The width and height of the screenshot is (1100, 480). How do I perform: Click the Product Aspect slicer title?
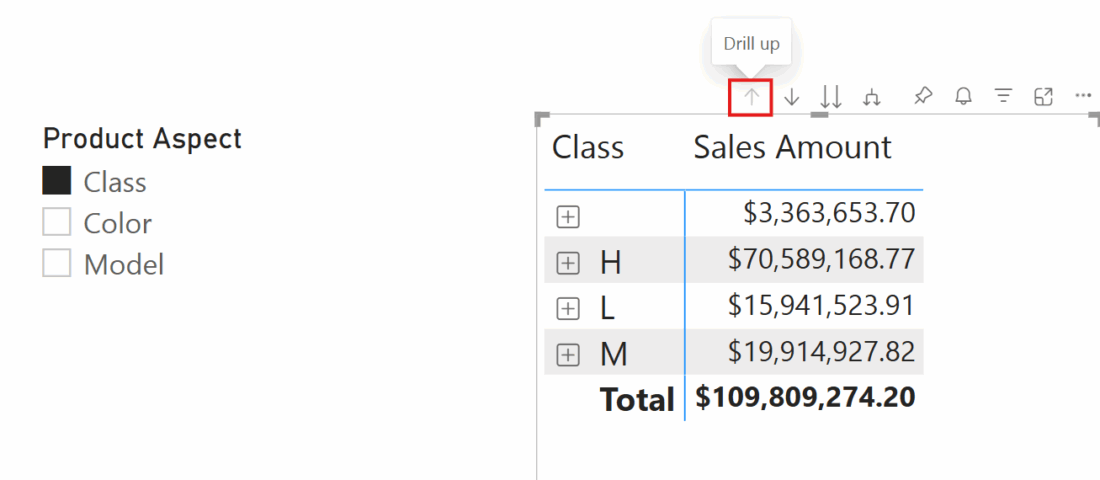click(x=142, y=139)
